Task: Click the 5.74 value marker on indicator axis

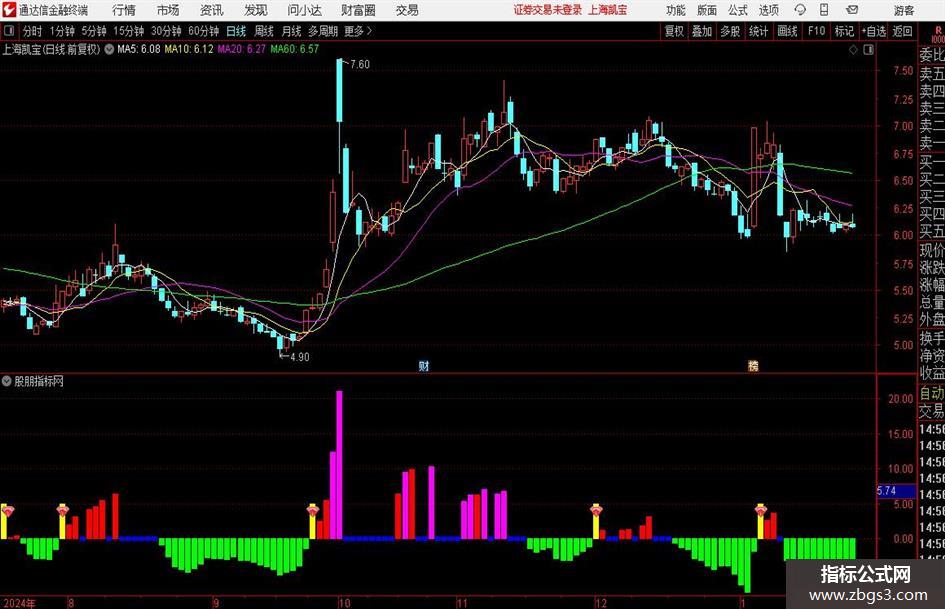Action: 896,491
